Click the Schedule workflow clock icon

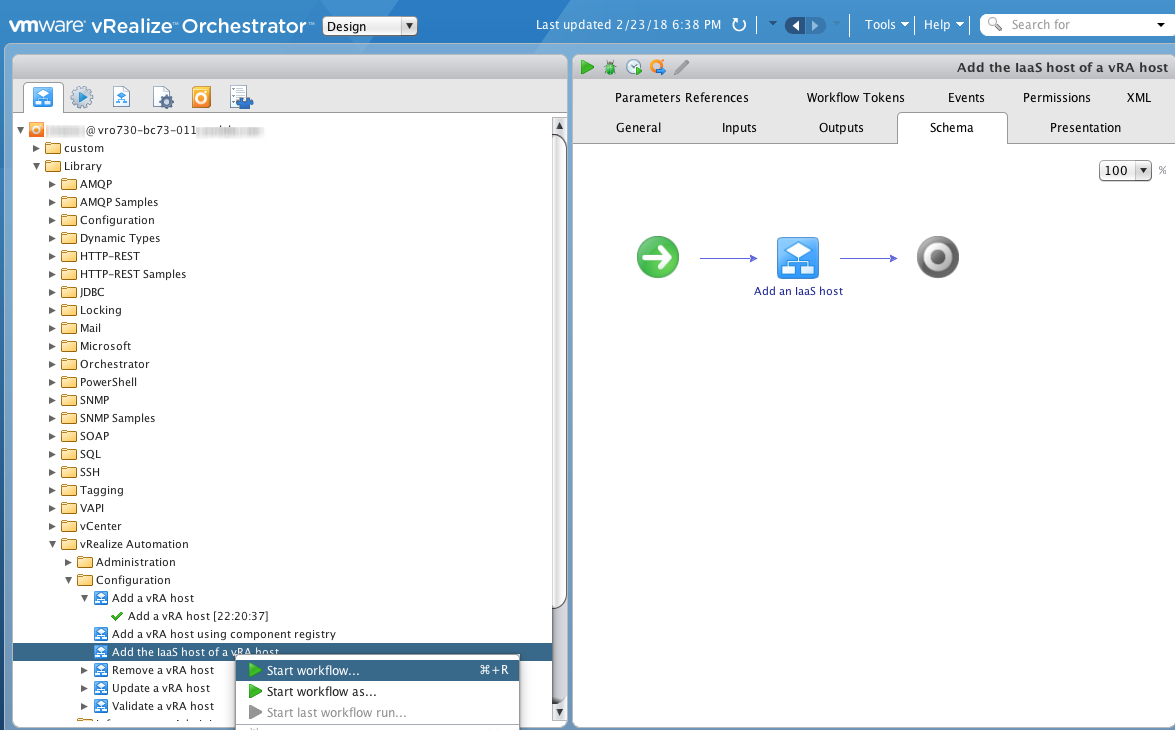(x=634, y=67)
